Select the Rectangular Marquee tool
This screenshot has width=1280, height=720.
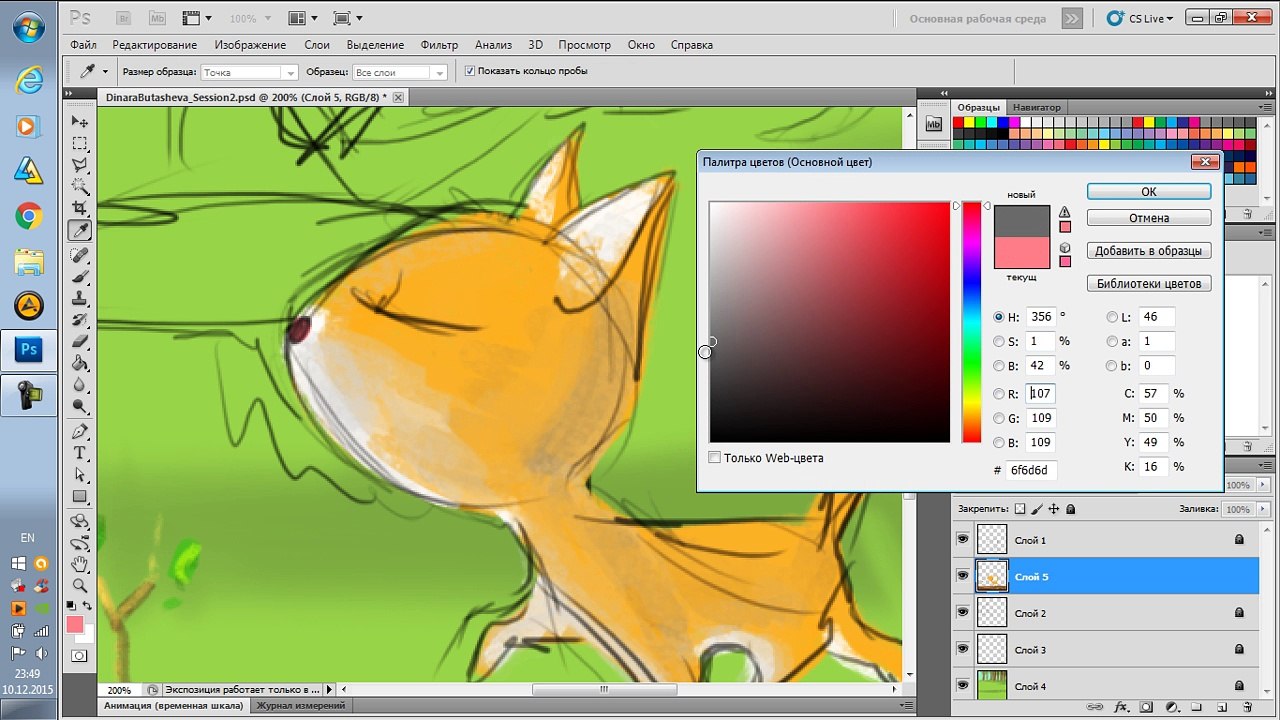coord(80,143)
